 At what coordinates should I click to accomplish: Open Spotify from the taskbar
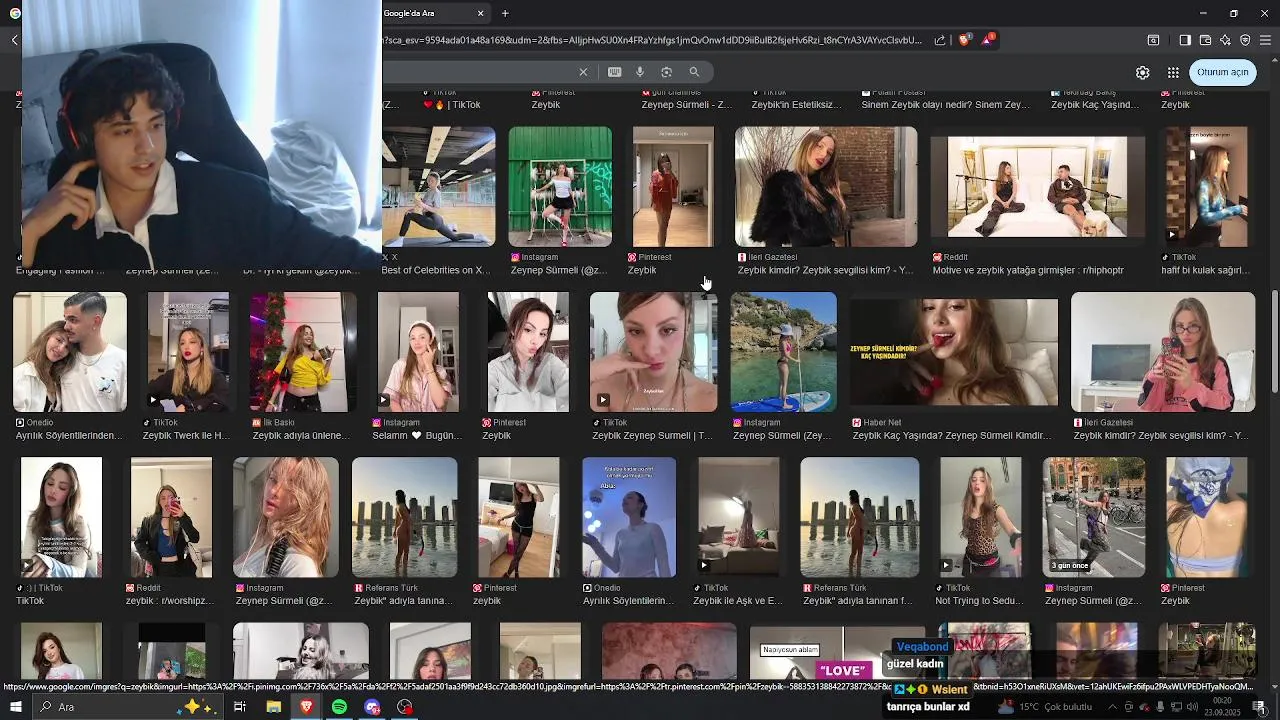(339, 707)
